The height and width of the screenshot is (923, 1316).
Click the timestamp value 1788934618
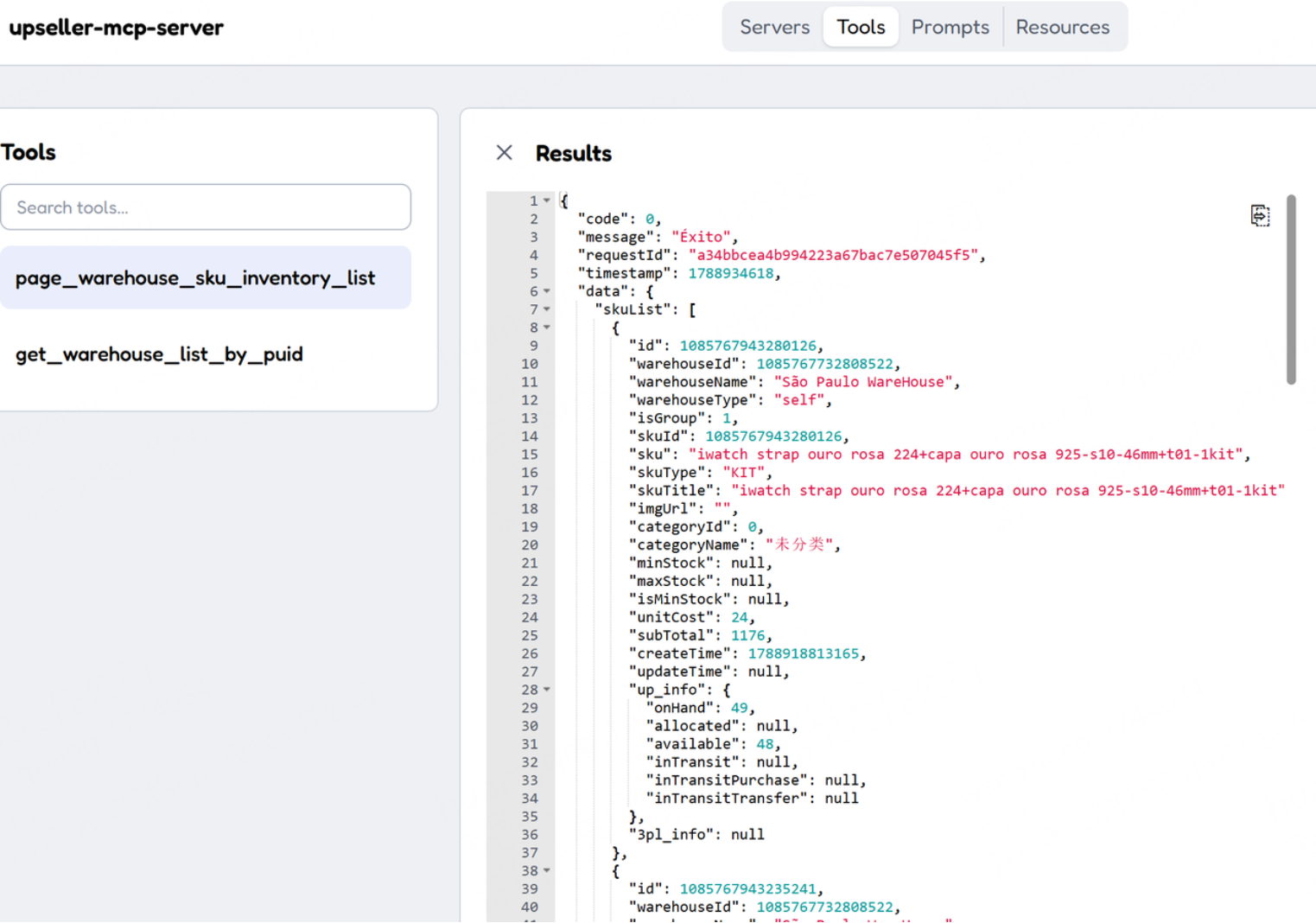pyautogui.click(x=731, y=273)
